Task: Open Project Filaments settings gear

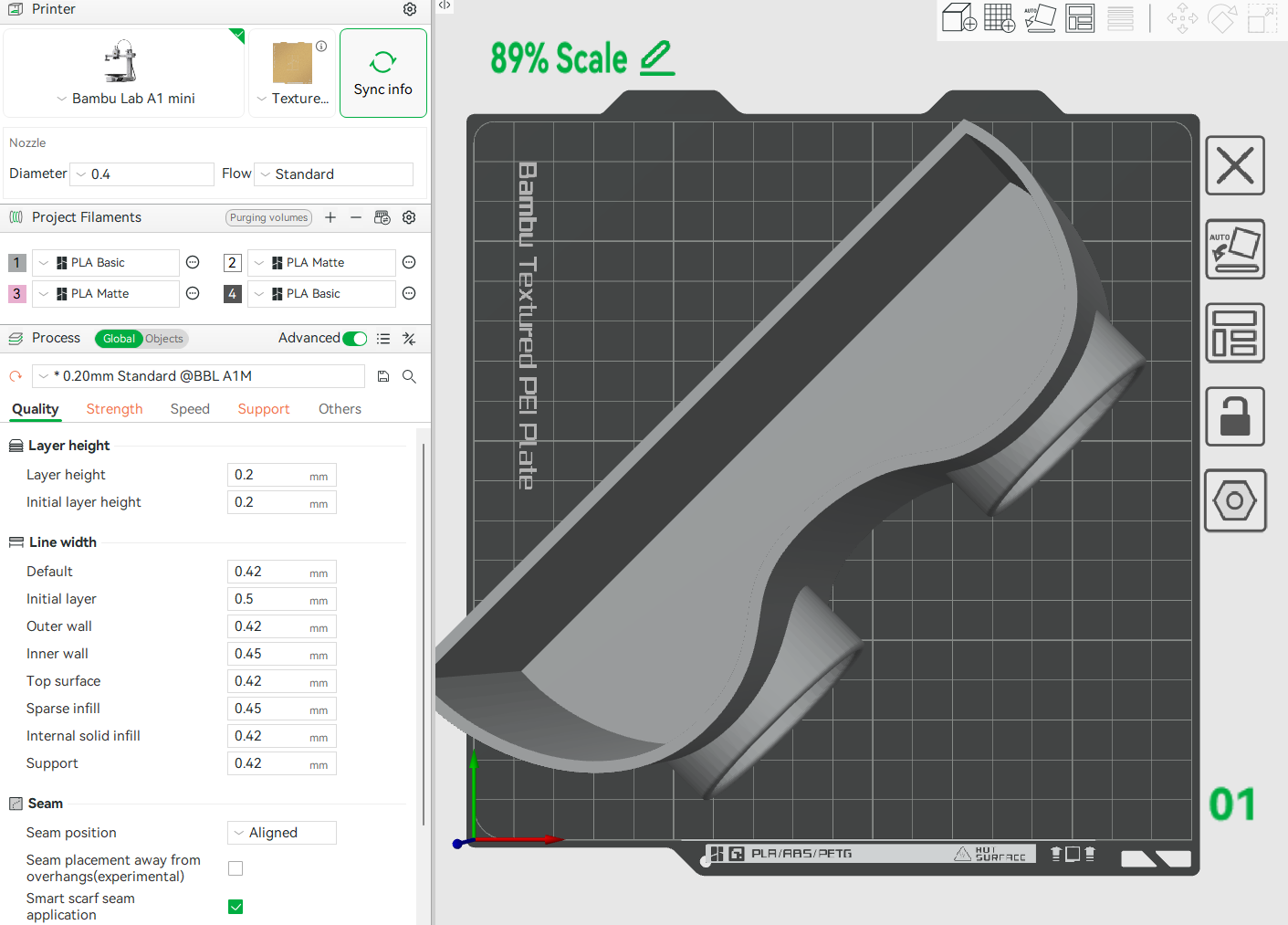Action: coord(409,217)
